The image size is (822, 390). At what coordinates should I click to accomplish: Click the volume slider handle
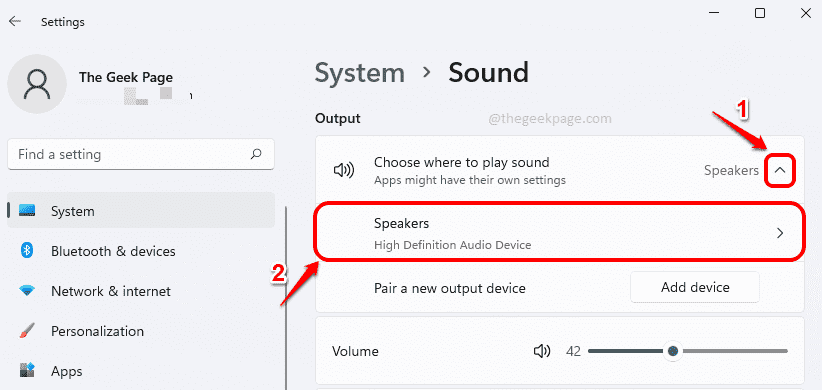[673, 351]
